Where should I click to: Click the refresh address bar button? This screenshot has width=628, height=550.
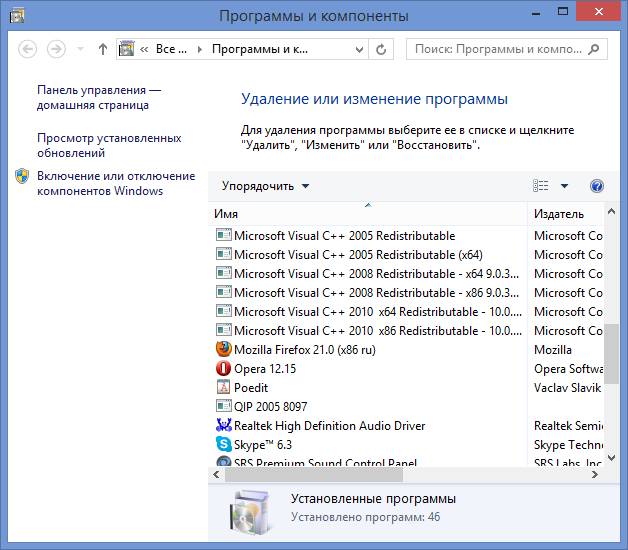click(x=381, y=49)
